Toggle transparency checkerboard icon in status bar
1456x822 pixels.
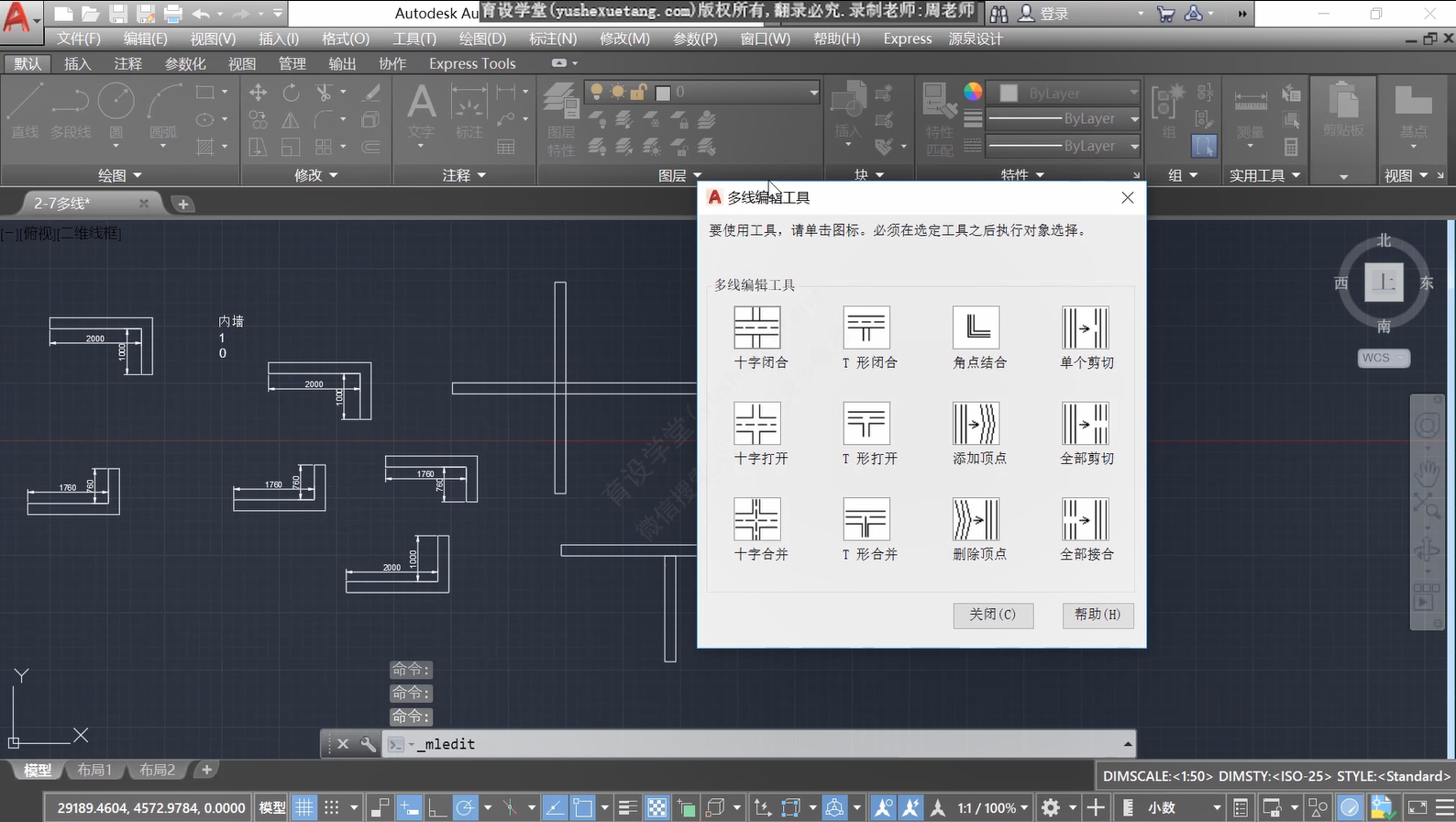(657, 807)
